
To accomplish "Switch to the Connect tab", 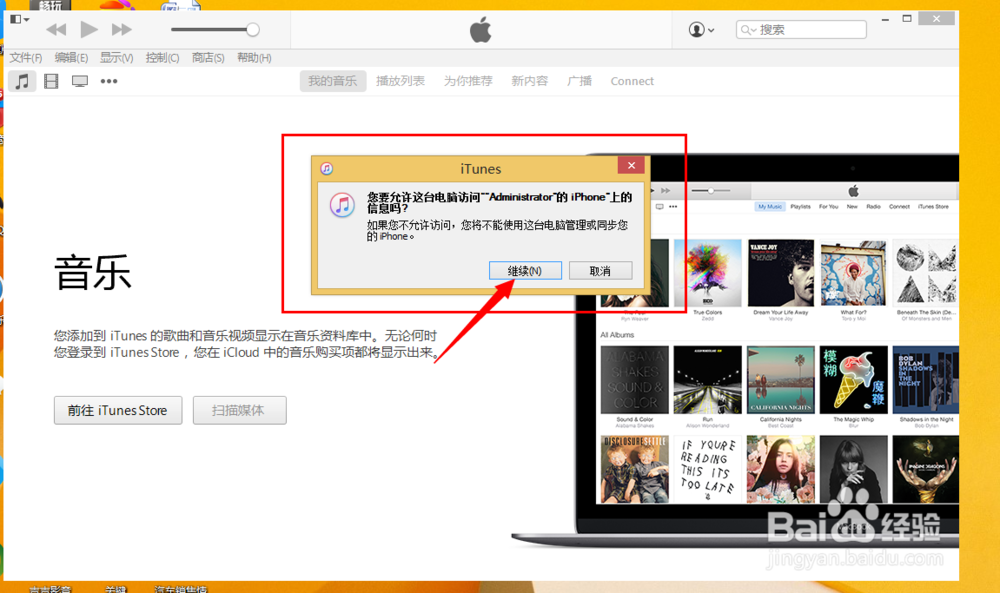I will (x=632, y=82).
